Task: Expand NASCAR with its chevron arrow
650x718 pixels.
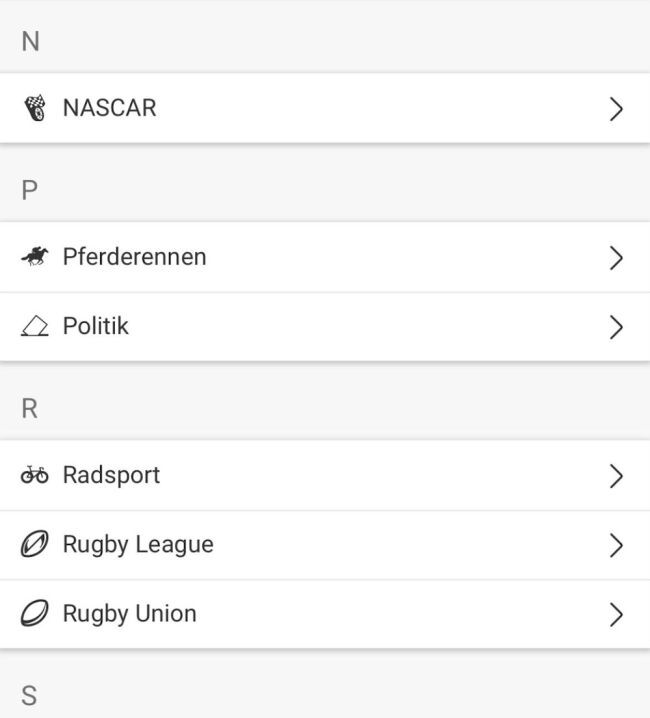Action: click(616, 109)
